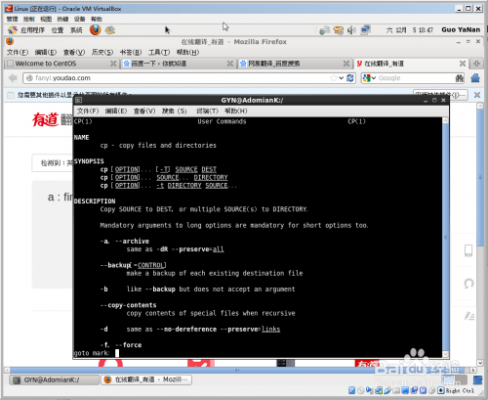Open the Guo YaNan user menu
The image size is (488, 400).
(x=461, y=30)
